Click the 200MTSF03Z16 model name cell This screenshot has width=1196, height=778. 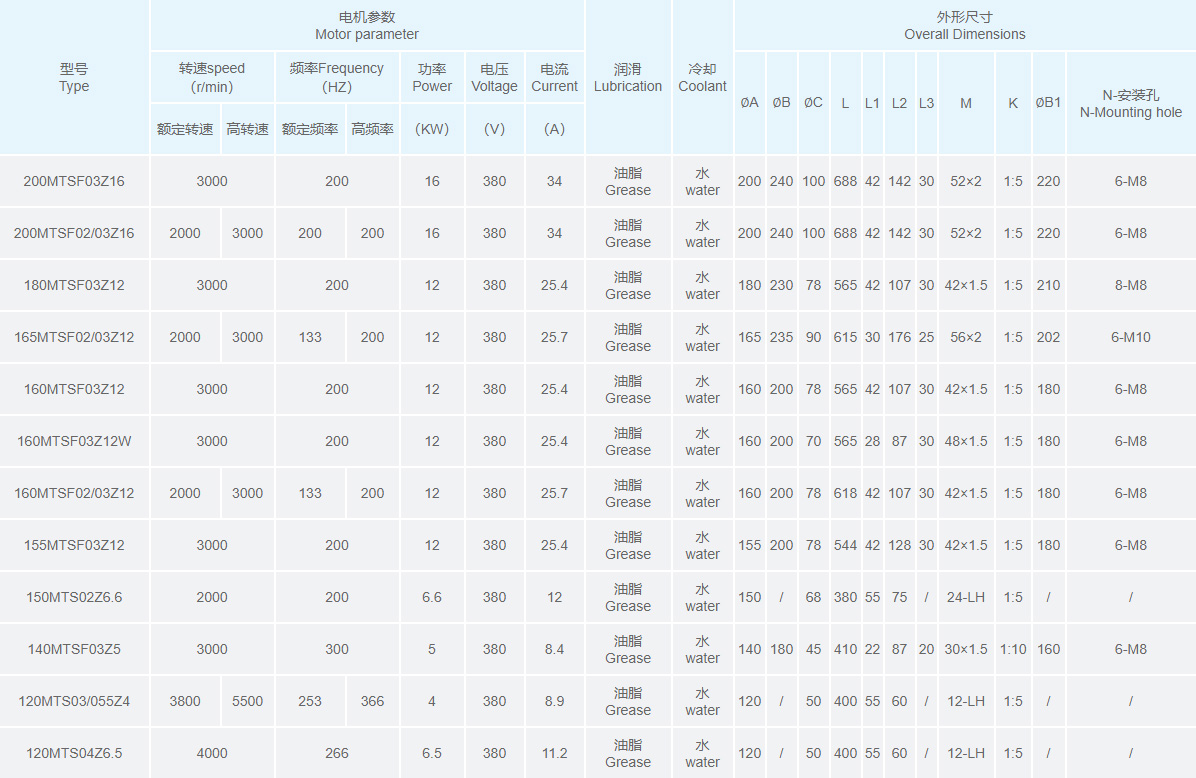click(74, 181)
